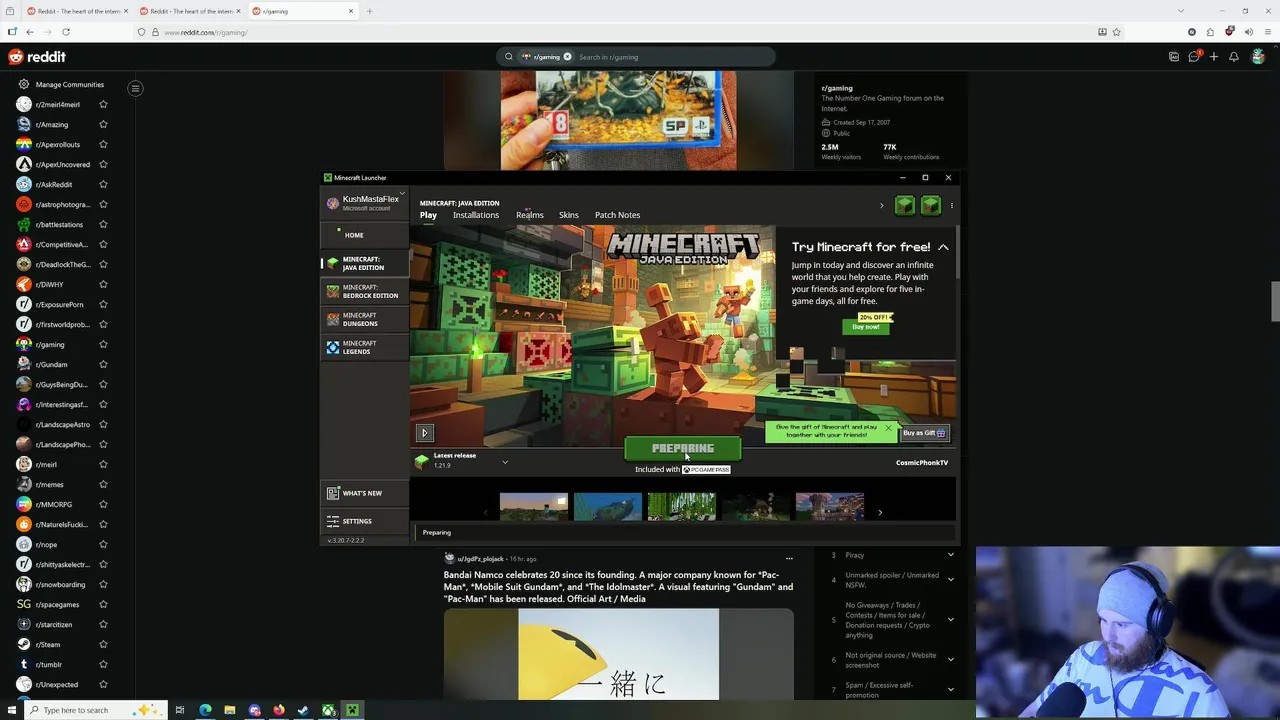Show next screenshots in launcher carousel
Screen dimensions: 1280x720
point(880,512)
